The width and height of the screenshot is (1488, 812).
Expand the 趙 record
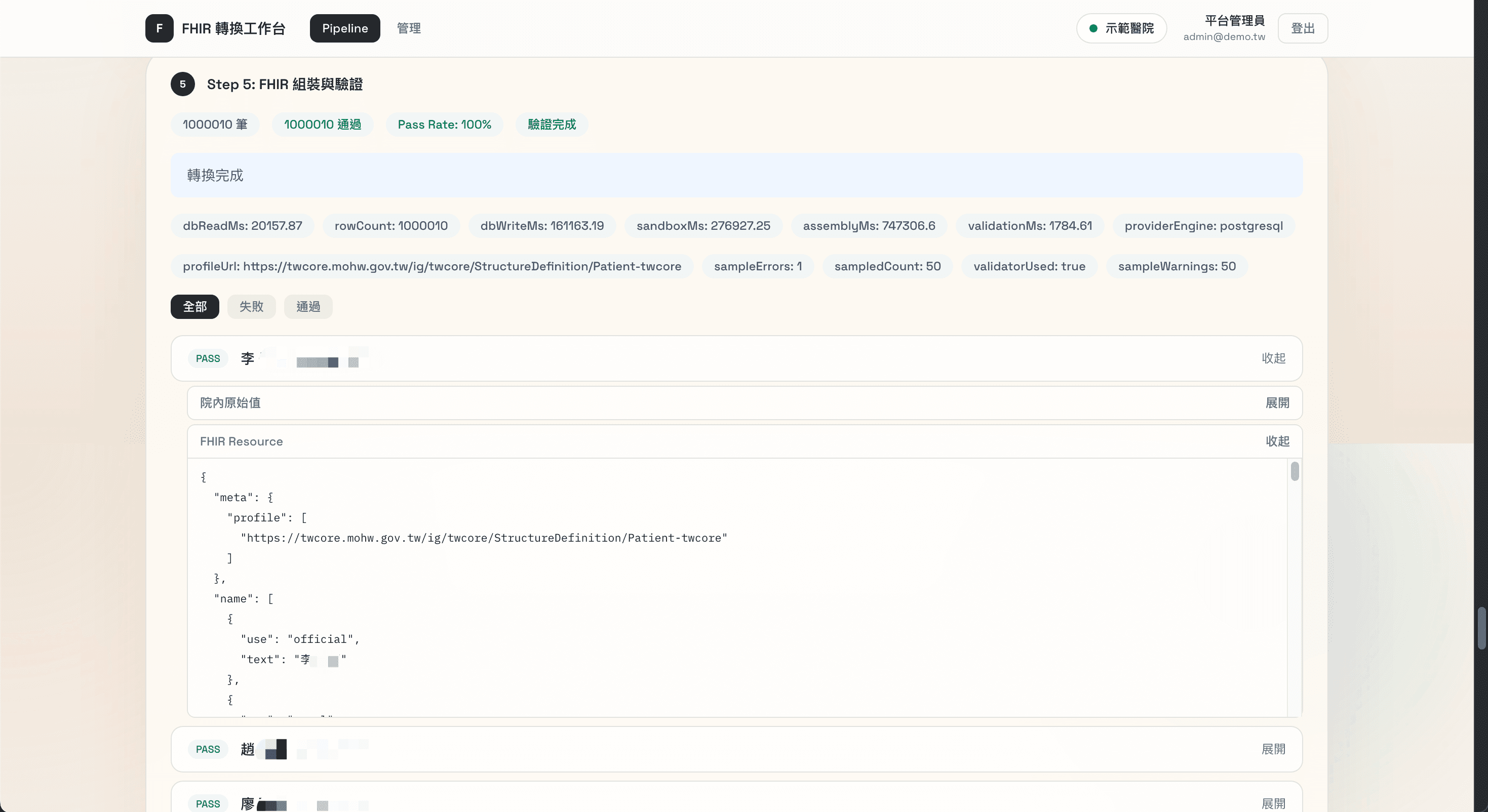[x=1273, y=749]
